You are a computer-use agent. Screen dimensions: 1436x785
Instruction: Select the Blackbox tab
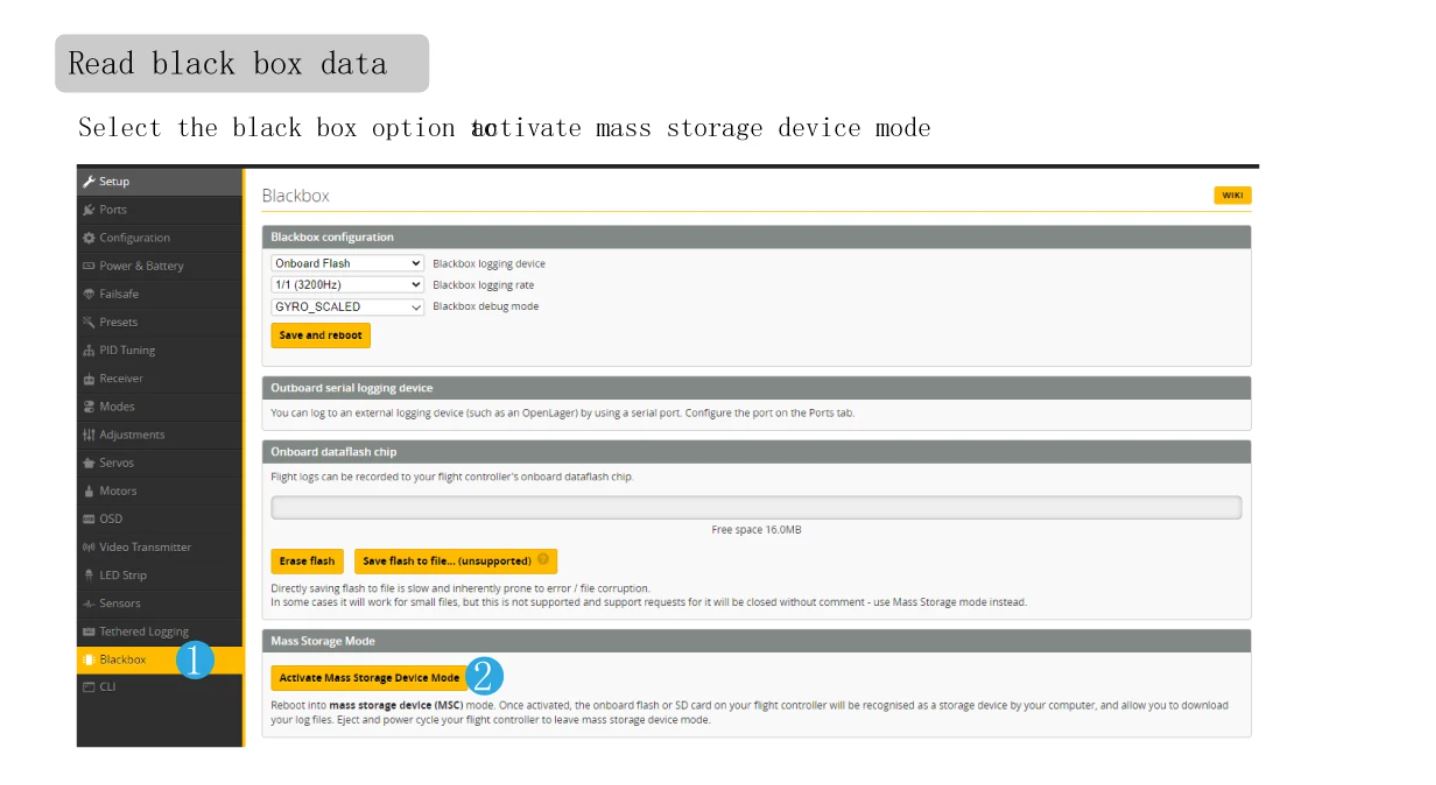tap(159, 660)
